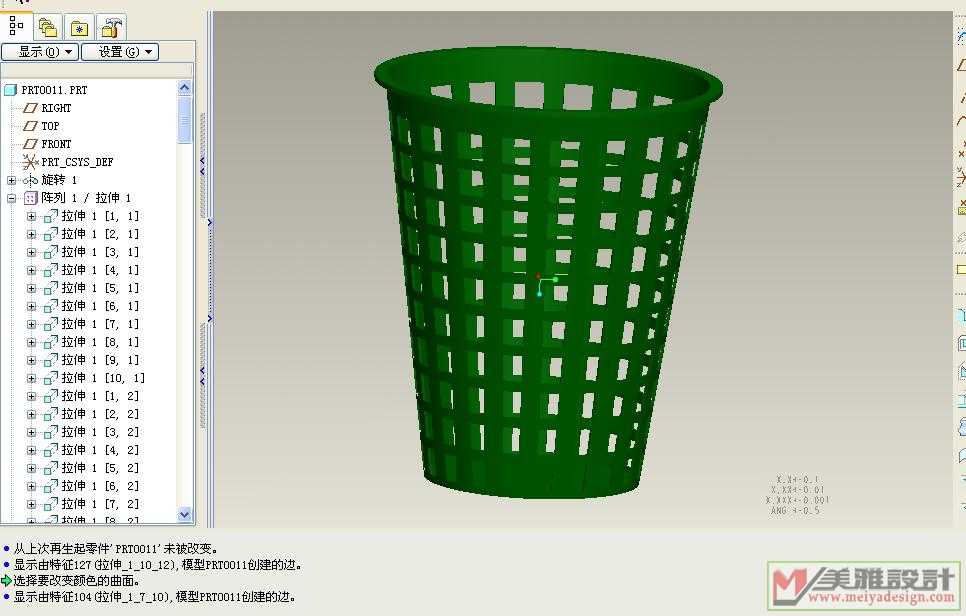
Task: Click the TOP plane icon
Action: [30, 126]
